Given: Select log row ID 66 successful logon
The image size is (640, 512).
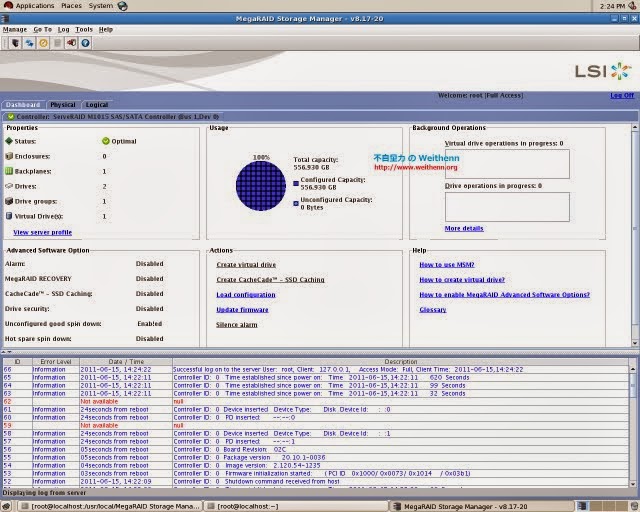Looking at the screenshot, I should click(x=316, y=370).
